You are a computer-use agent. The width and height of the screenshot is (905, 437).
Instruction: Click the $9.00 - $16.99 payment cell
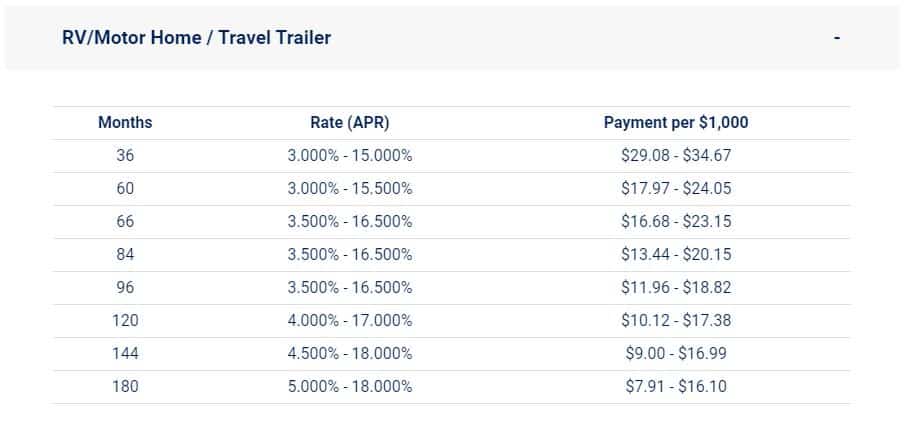click(x=676, y=353)
